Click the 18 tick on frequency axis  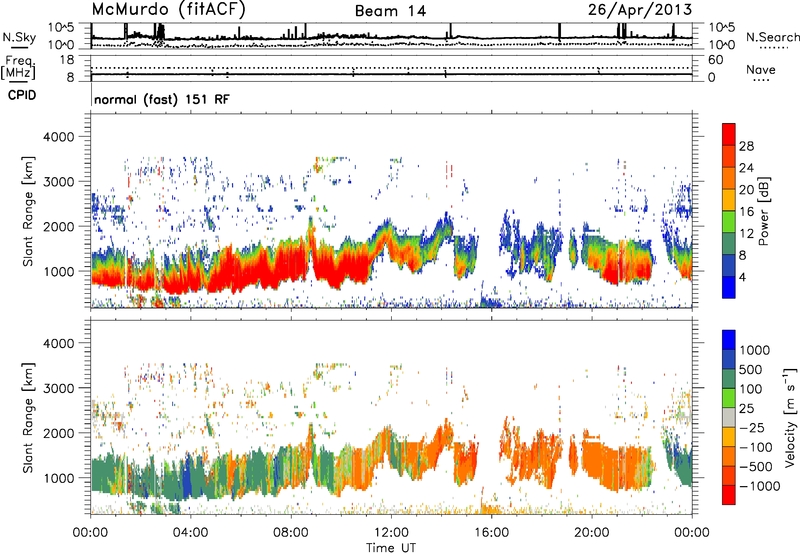pyautogui.click(x=67, y=60)
